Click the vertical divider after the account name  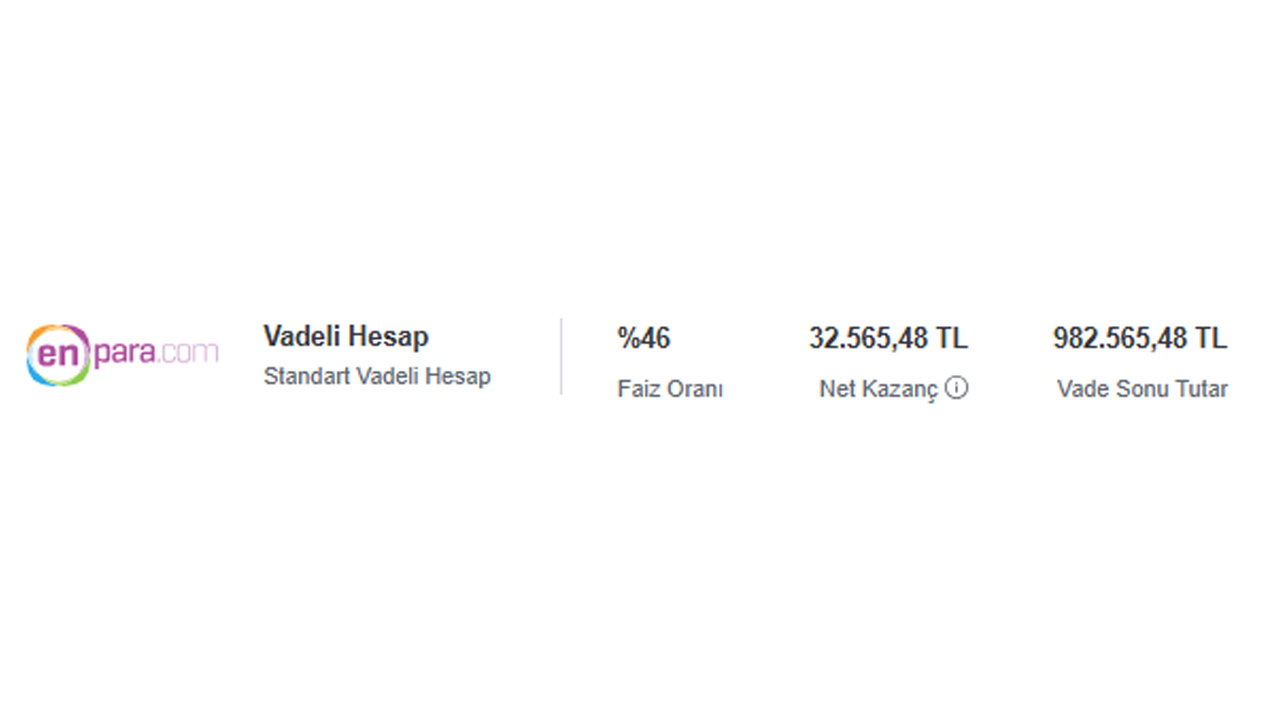pos(561,357)
